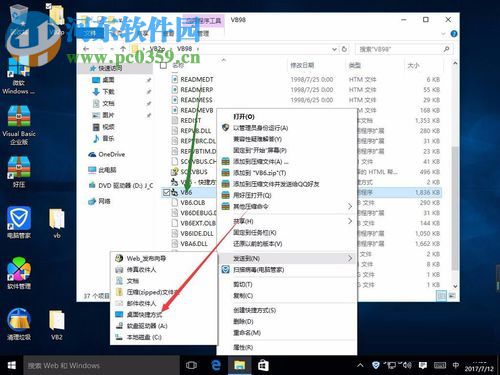Viewport: 500px width, 375px height.
Task: Switch to large icons view toggle
Action: (452, 295)
